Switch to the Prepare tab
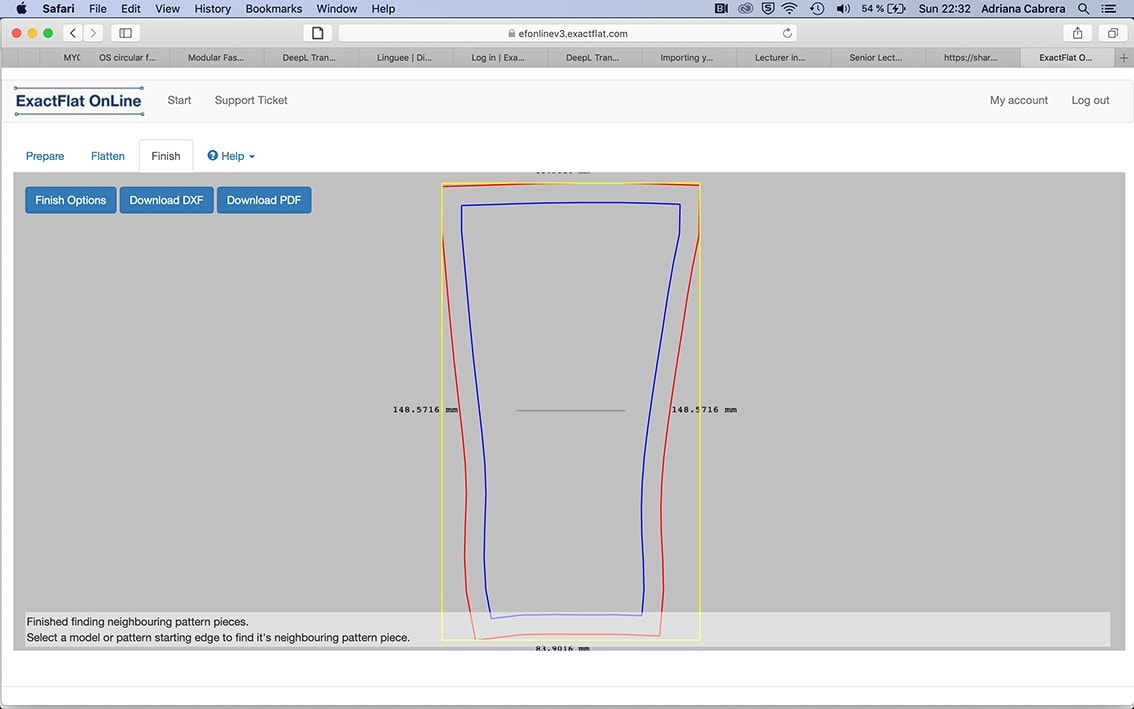The image size is (1134, 709). click(45, 156)
